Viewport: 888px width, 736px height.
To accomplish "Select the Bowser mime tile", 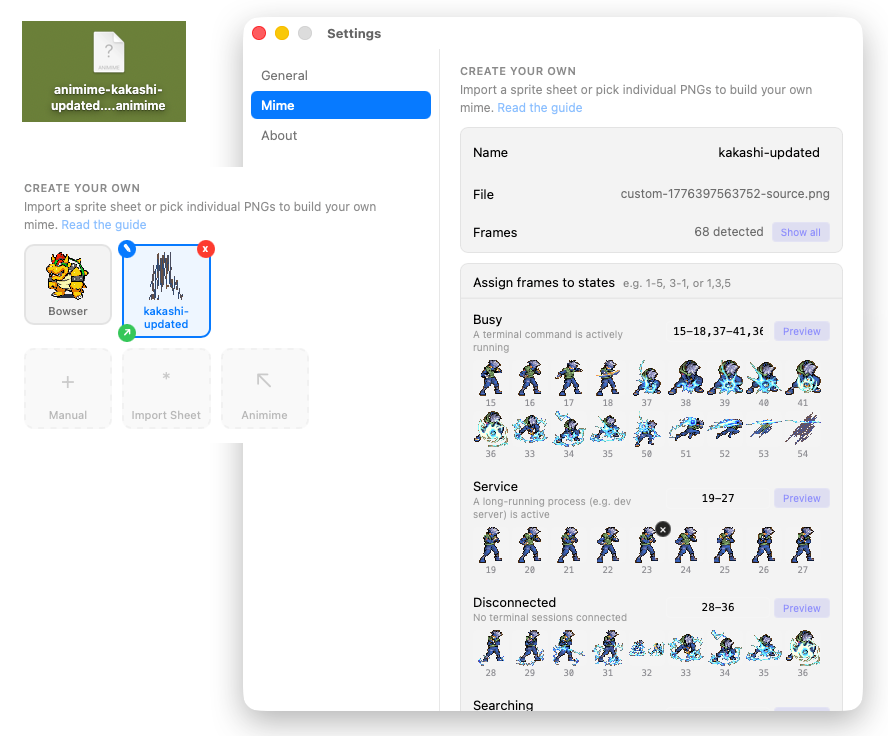I will tap(67, 284).
